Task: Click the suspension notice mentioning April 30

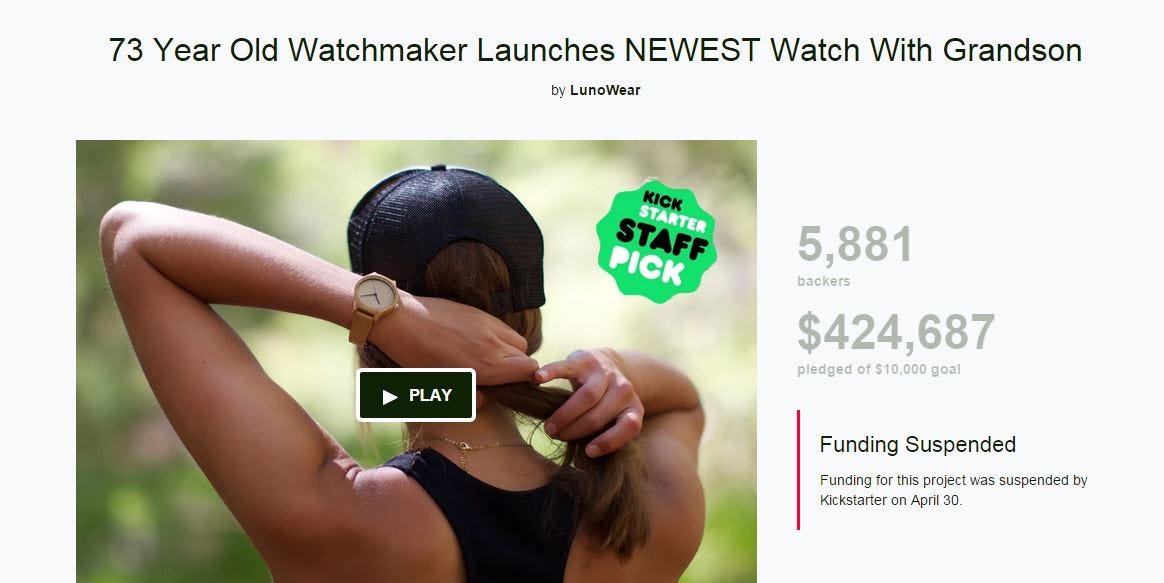Action: pos(953,490)
